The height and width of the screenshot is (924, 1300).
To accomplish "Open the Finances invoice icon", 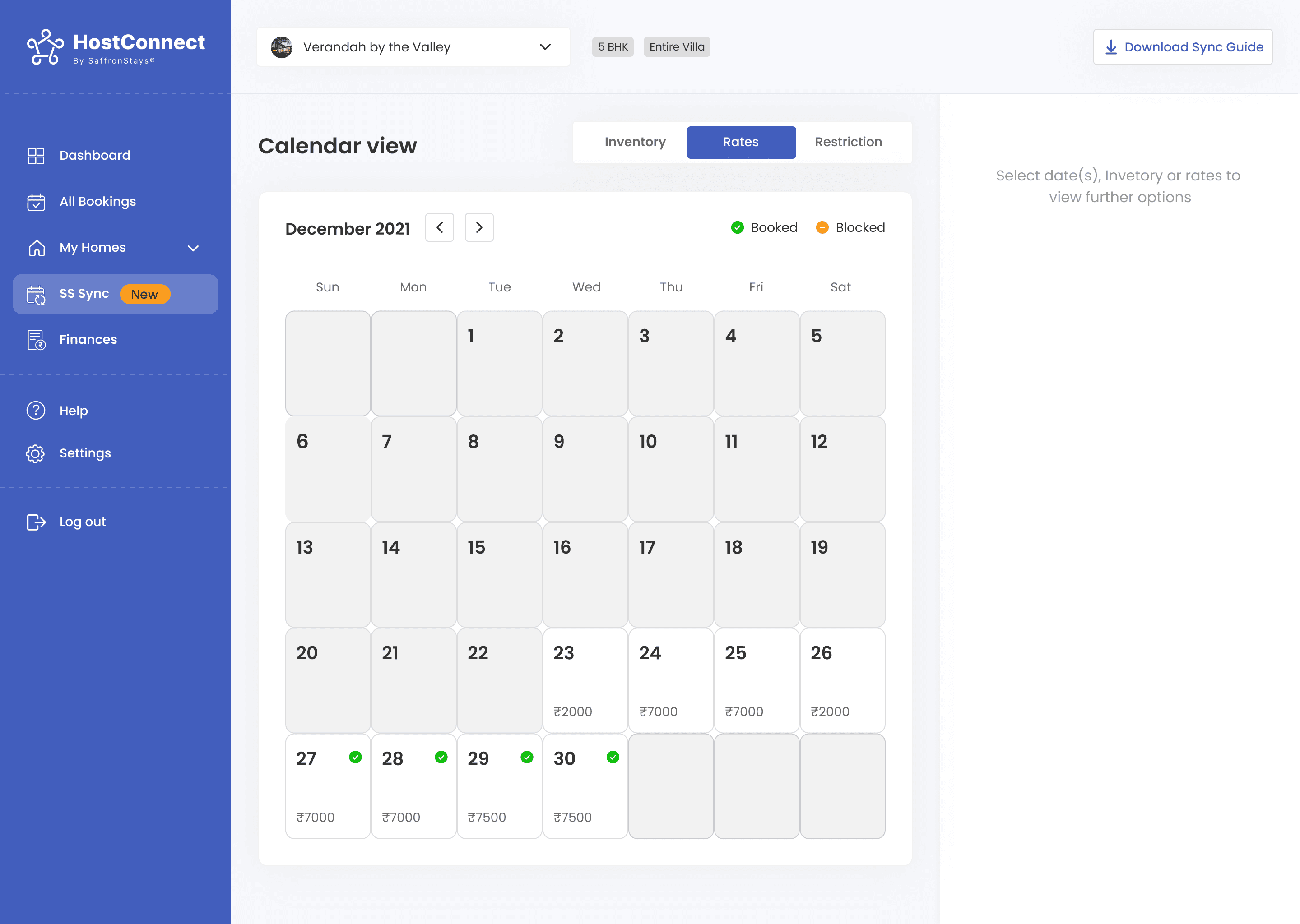I will pyautogui.click(x=36, y=340).
